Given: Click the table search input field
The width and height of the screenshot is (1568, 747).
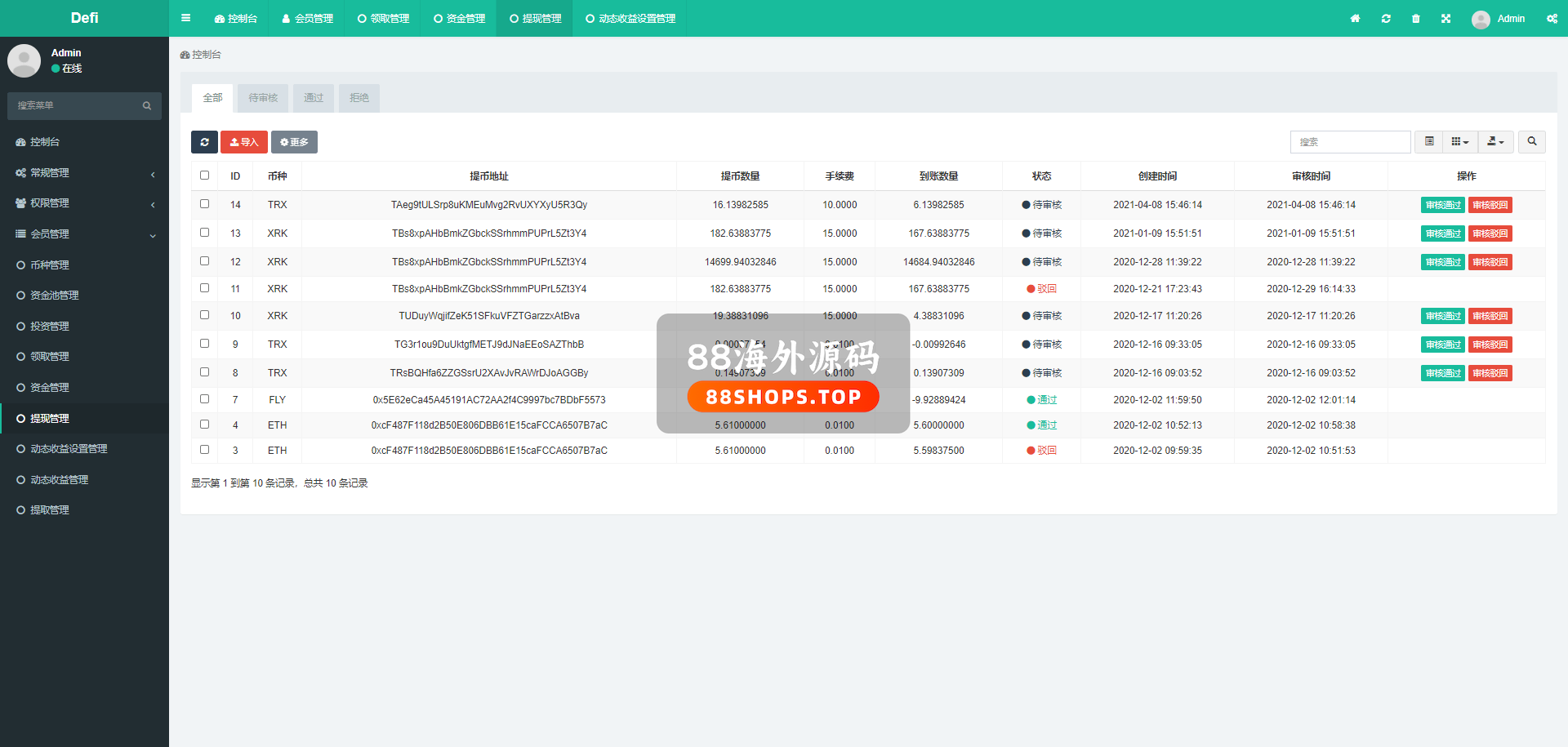Looking at the screenshot, I should point(1350,142).
